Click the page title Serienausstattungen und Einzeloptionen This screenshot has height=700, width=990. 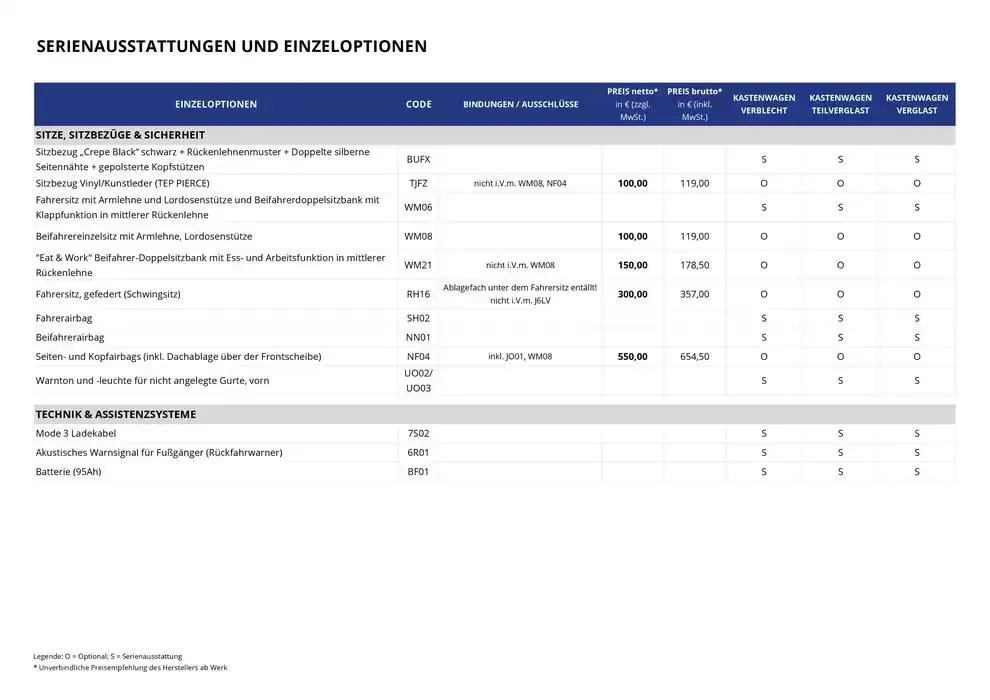[231, 46]
